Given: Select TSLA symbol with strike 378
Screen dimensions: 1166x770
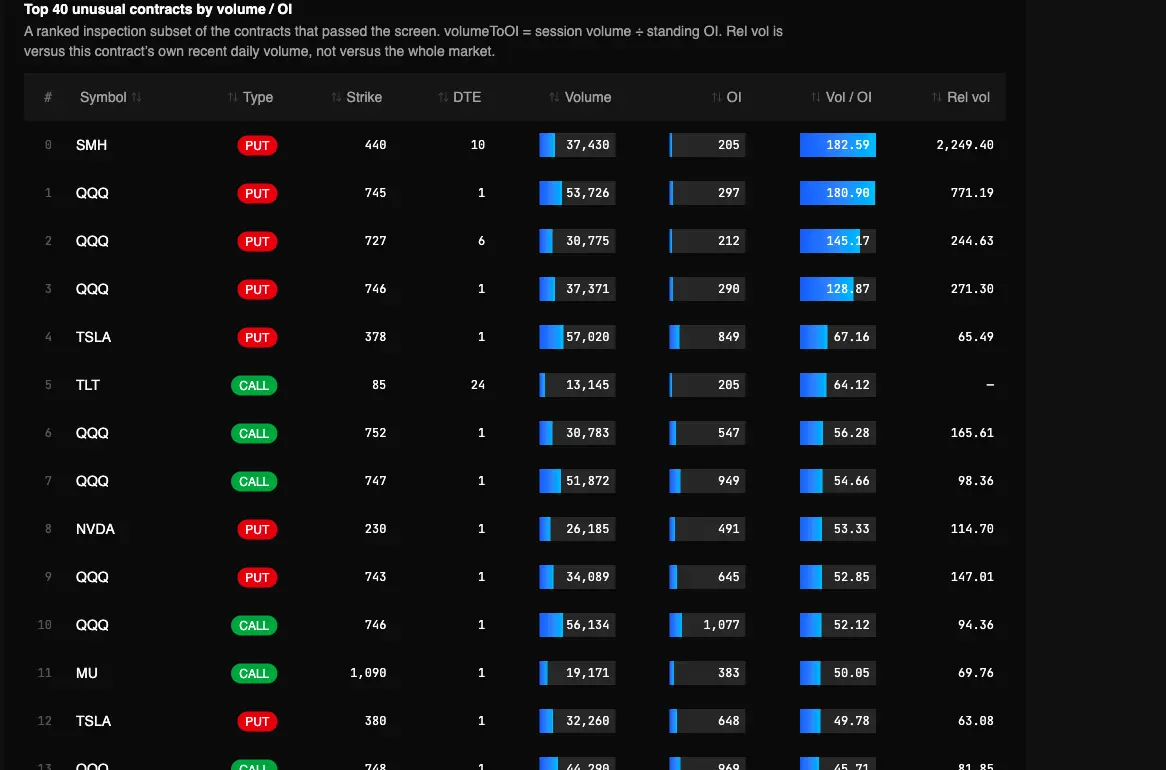Looking at the screenshot, I should click(93, 337).
